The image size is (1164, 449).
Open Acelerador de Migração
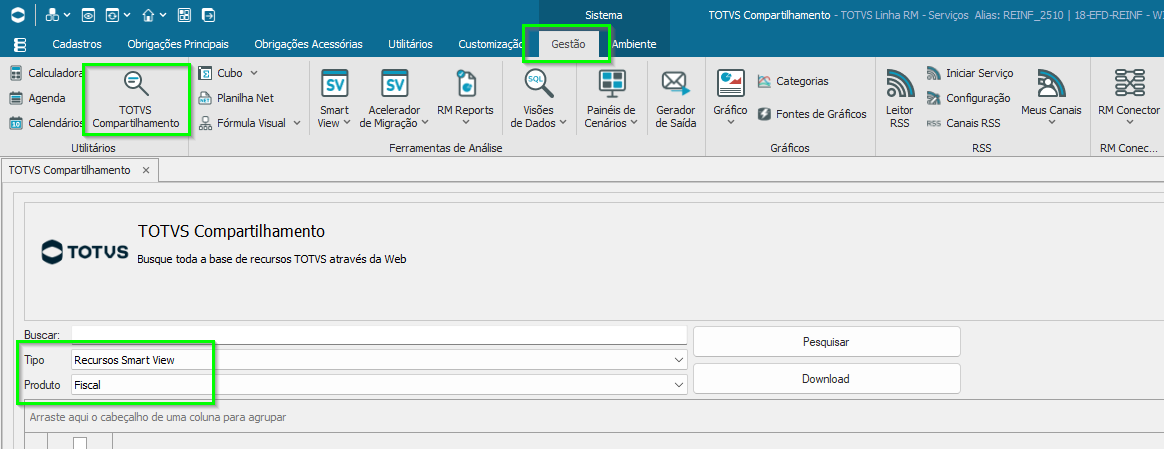coord(394,99)
